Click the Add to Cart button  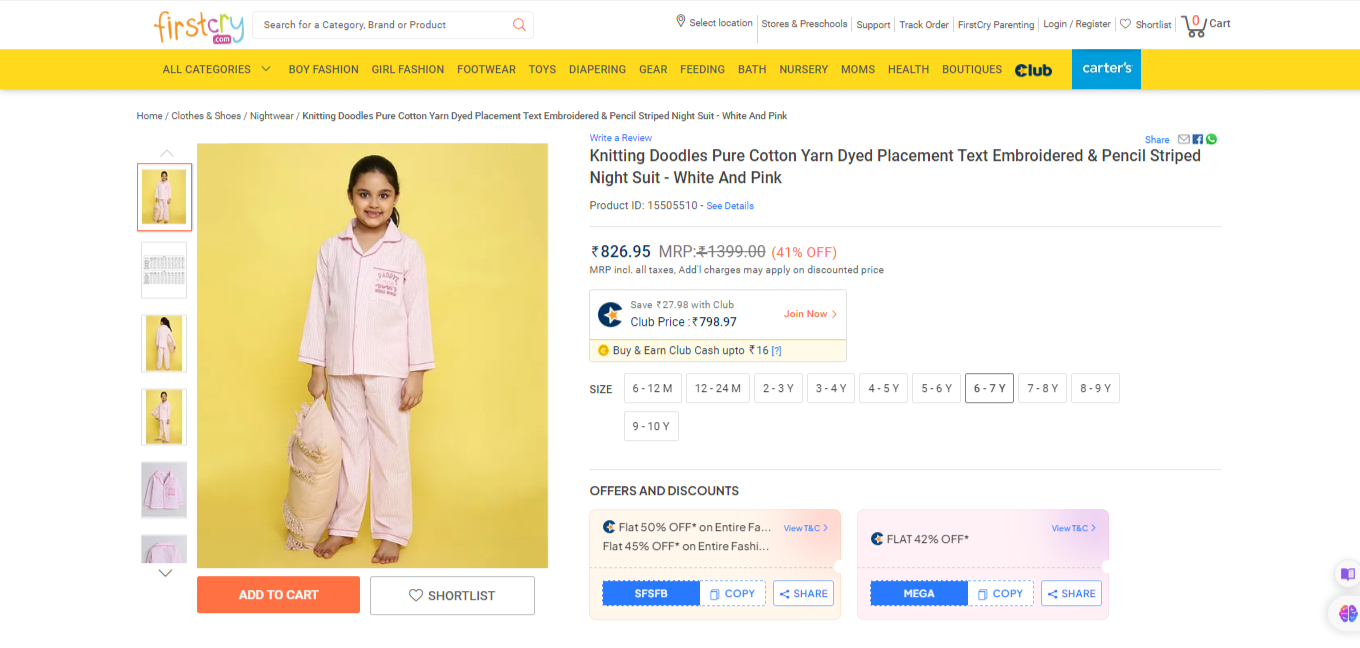[278, 595]
